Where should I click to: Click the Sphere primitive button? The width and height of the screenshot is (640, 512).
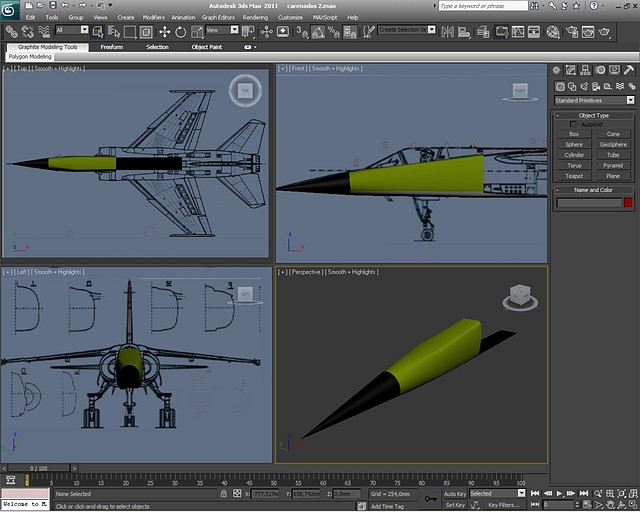[574, 145]
